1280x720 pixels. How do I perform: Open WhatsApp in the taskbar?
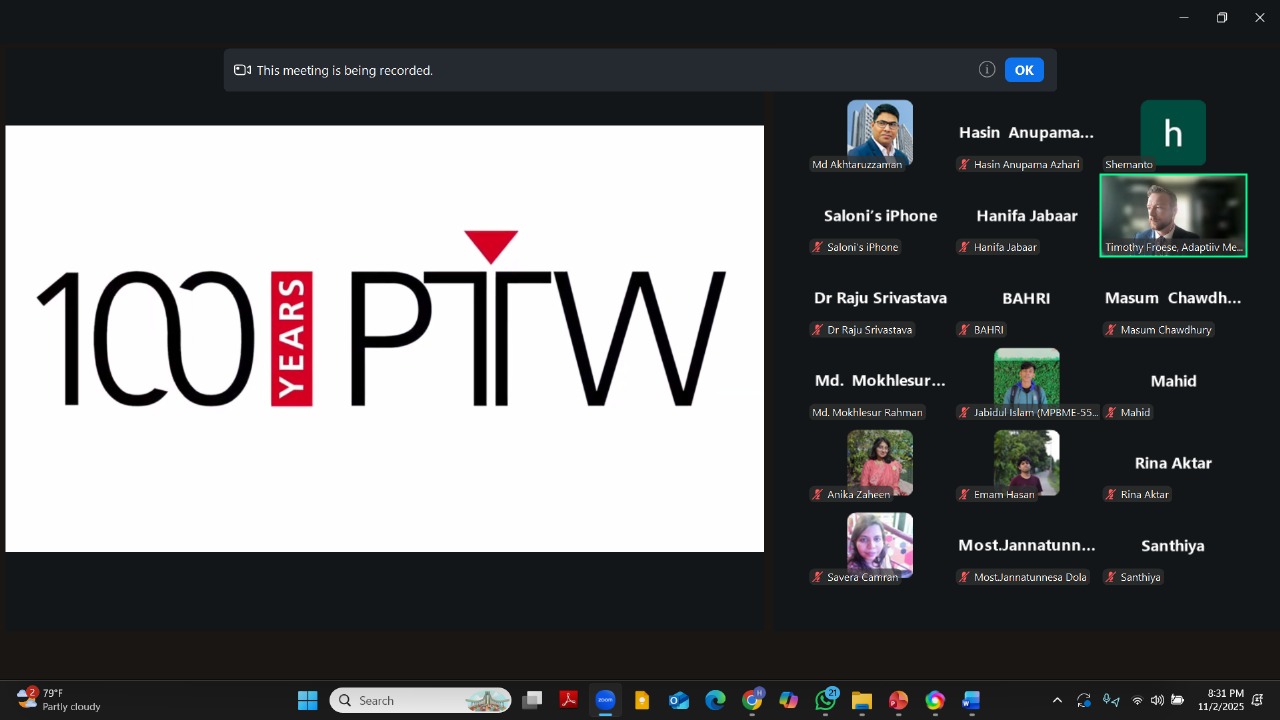[x=826, y=700]
